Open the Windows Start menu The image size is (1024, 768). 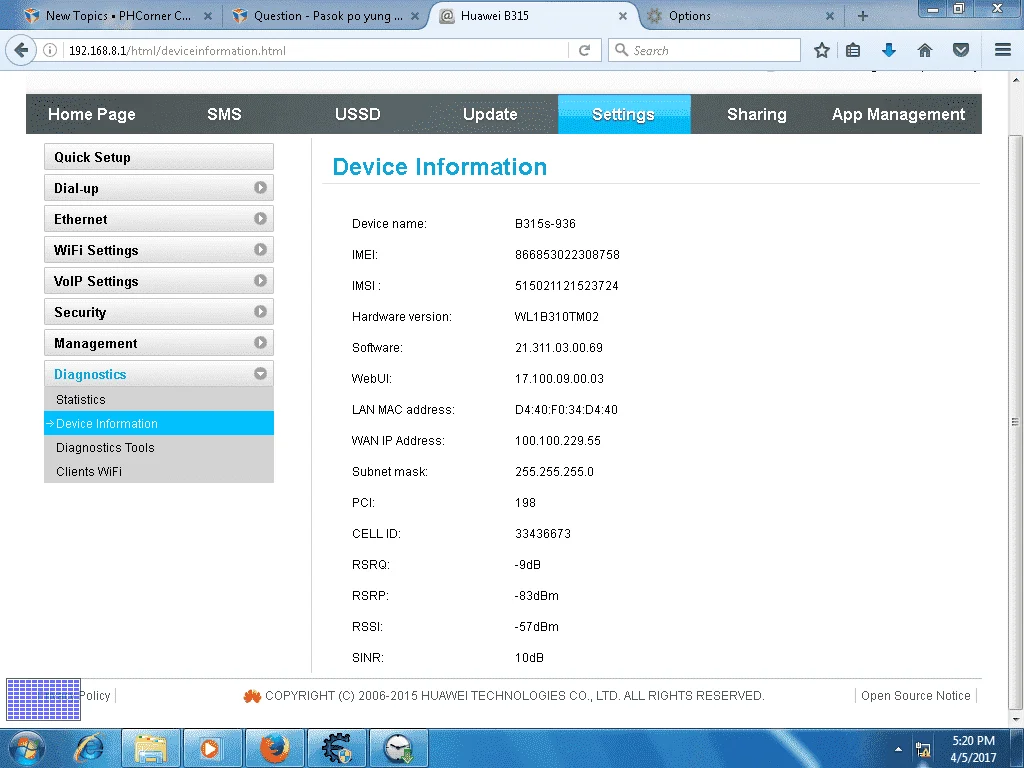point(27,748)
